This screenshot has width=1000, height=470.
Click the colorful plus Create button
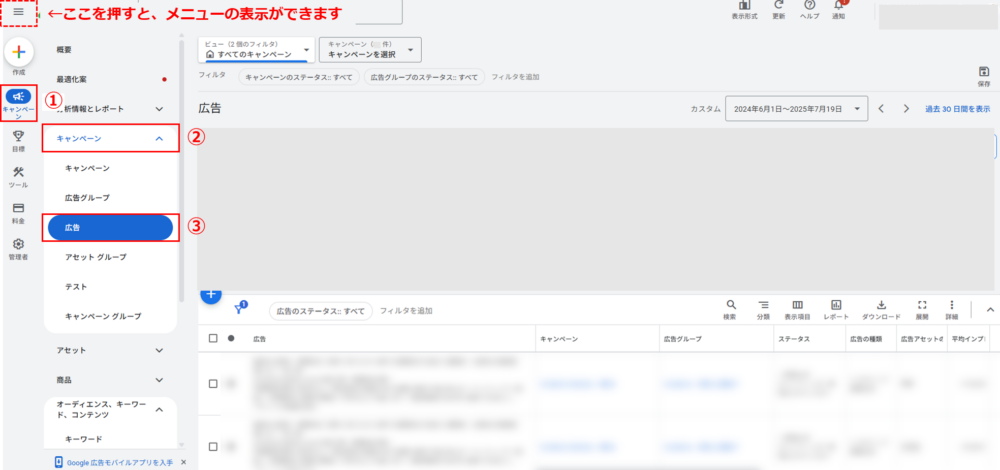18,53
